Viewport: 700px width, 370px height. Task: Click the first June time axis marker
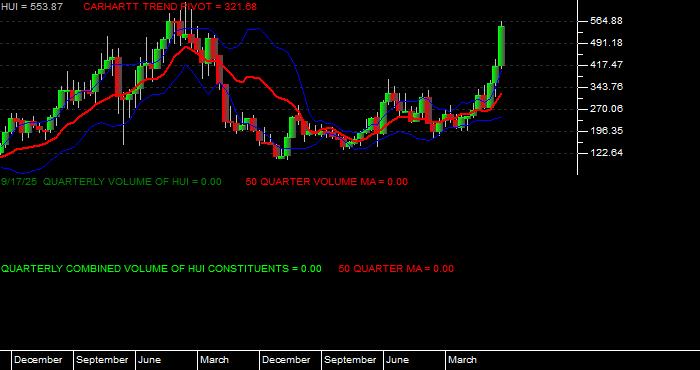[149, 360]
